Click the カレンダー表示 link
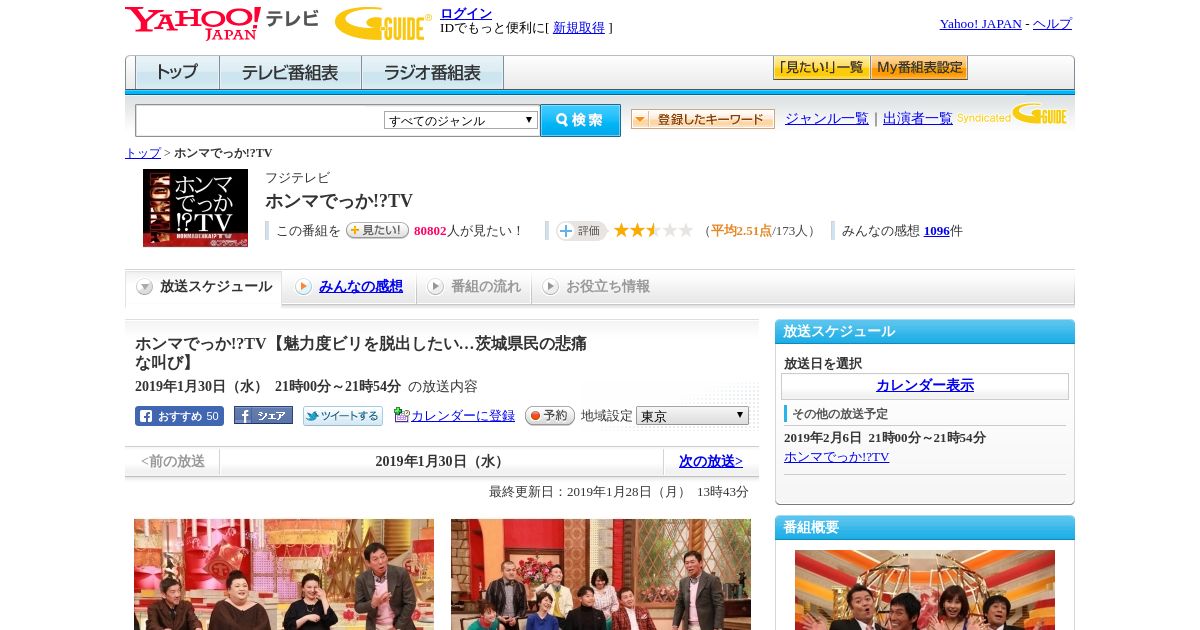The height and width of the screenshot is (630, 1200). click(925, 385)
